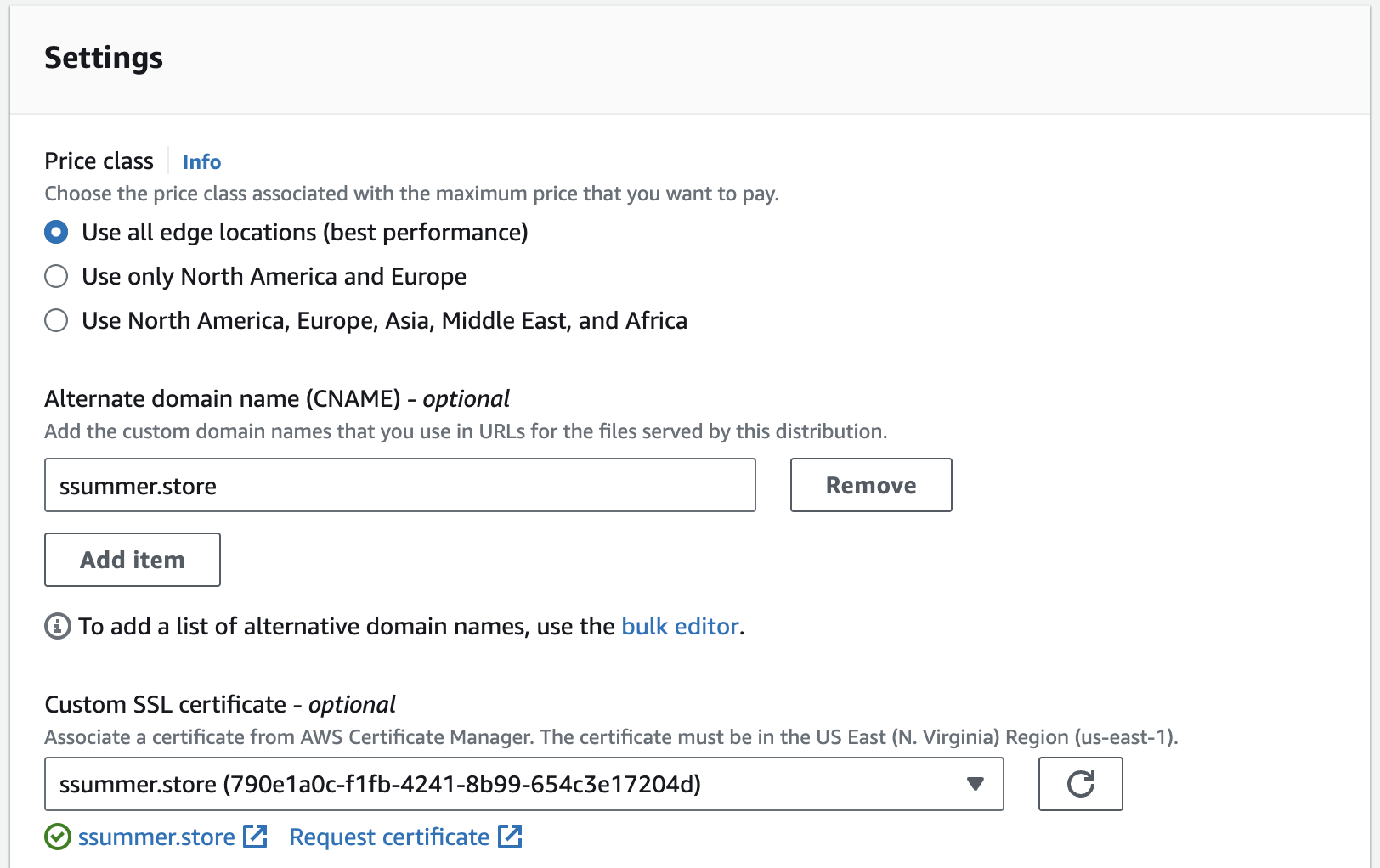Open the bulk editor link
The image size is (1380, 868).
[x=680, y=627]
